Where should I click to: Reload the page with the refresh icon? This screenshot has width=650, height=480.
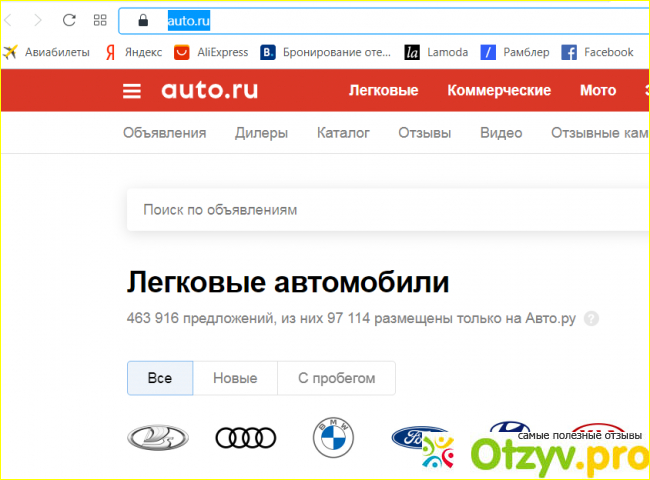pos(69,20)
